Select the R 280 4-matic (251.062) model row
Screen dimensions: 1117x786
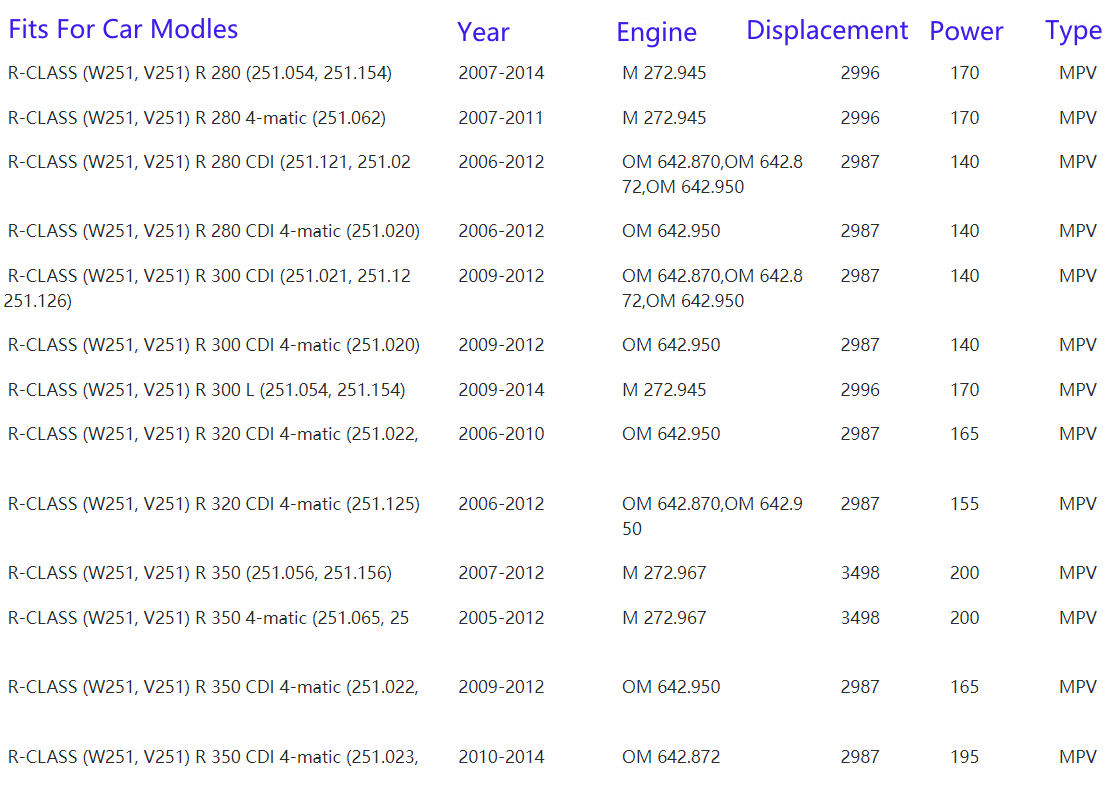pyautogui.click(x=196, y=118)
